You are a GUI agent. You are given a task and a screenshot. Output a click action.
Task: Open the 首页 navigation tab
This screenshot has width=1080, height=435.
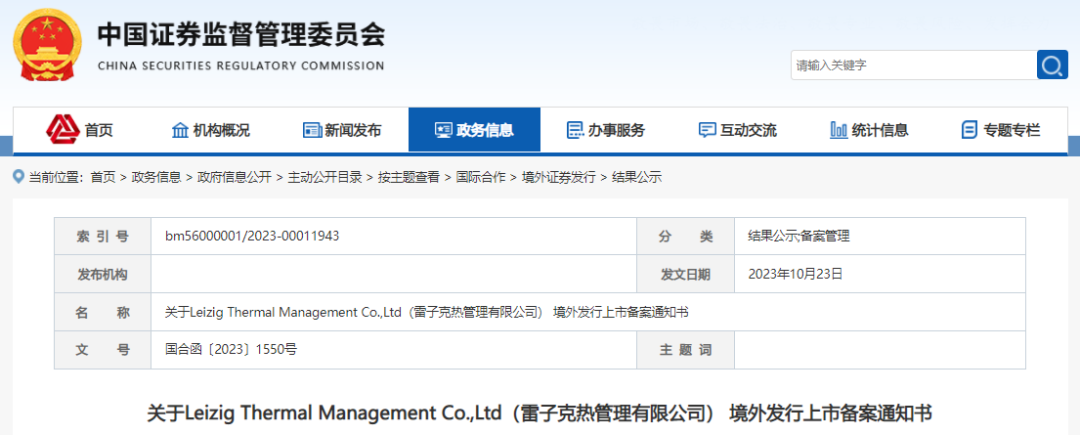tap(79, 129)
